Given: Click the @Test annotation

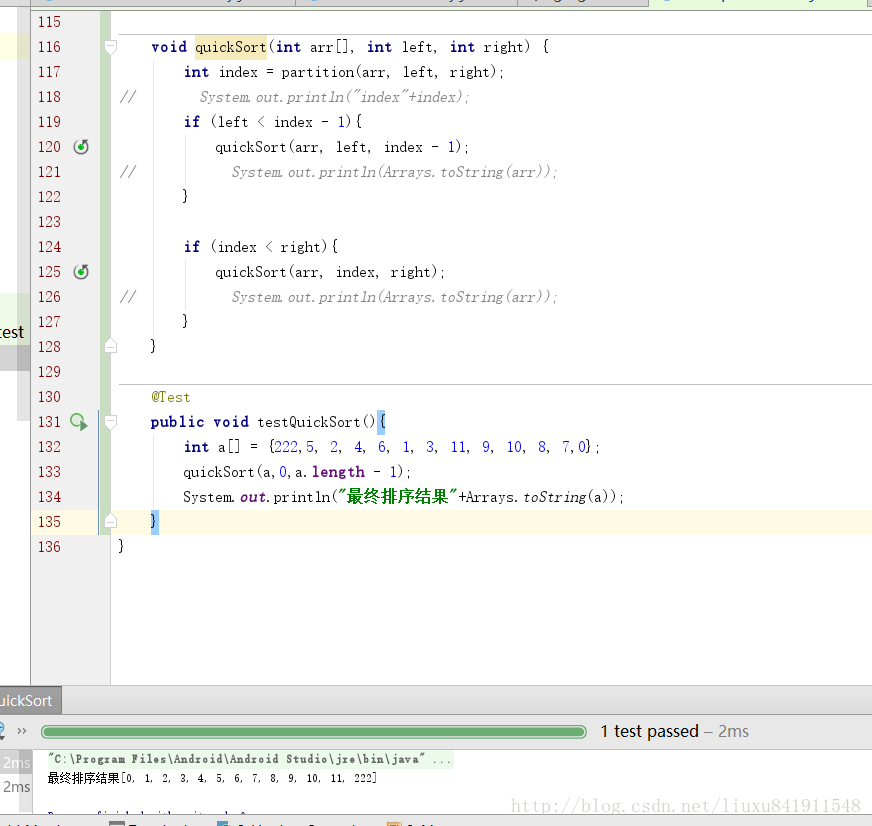Looking at the screenshot, I should pos(171,397).
